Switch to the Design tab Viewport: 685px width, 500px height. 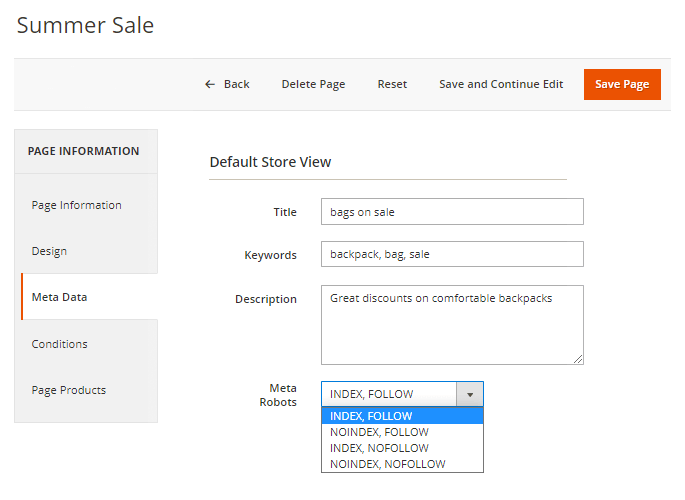pyautogui.click(x=50, y=251)
